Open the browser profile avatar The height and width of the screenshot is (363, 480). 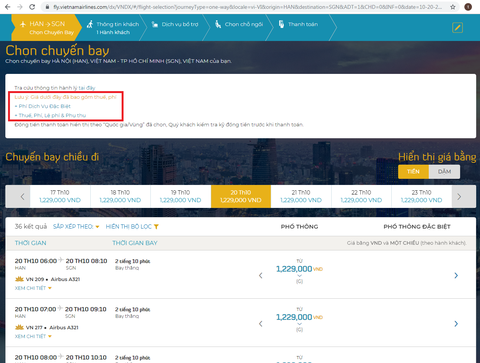pyautogui.click(x=468, y=7)
